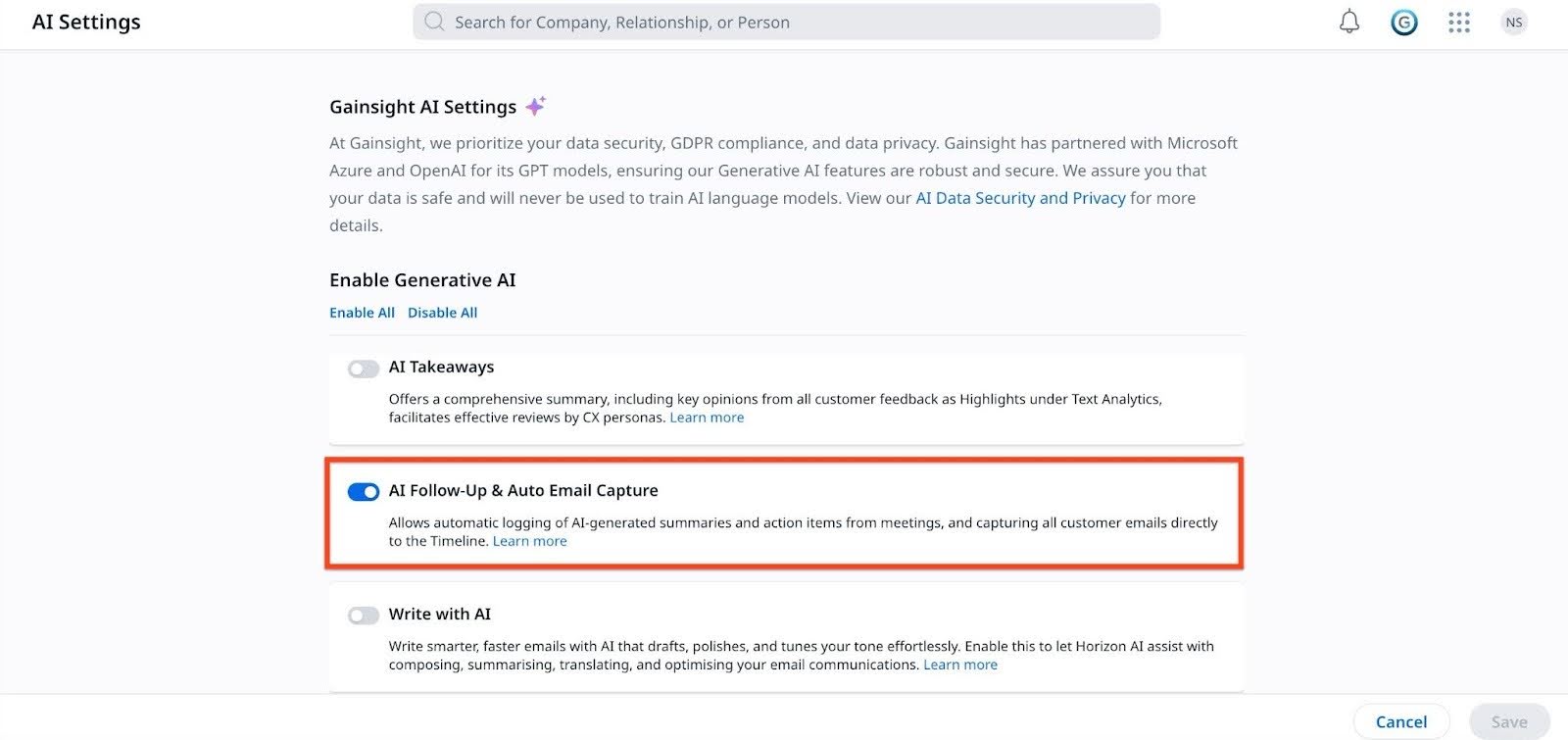Open AI Data Security and Privacy link
Image resolution: width=1568 pixels, height=740 pixels.
coord(1020,198)
